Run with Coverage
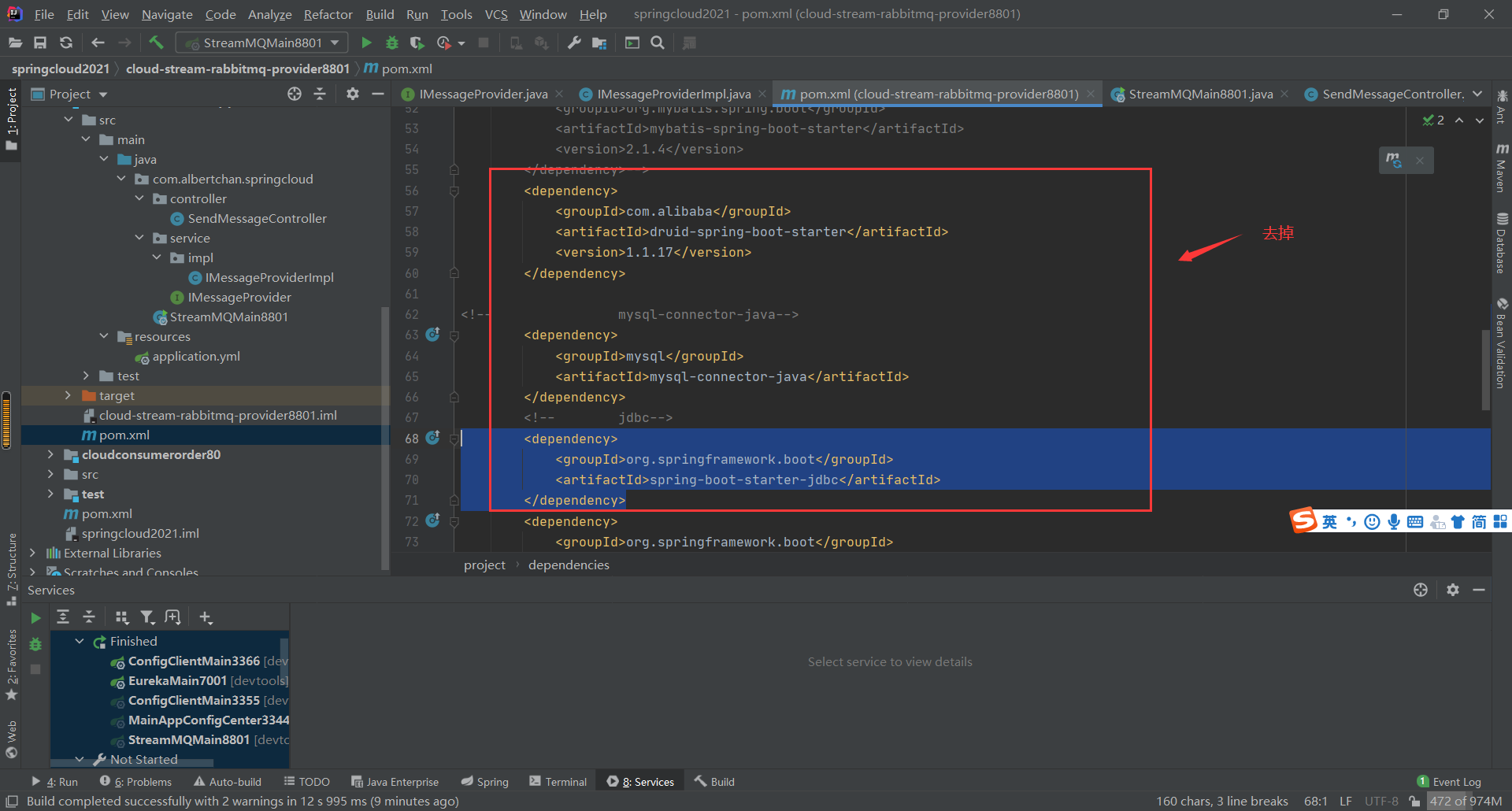Image resolution: width=1512 pixels, height=811 pixels. click(417, 43)
